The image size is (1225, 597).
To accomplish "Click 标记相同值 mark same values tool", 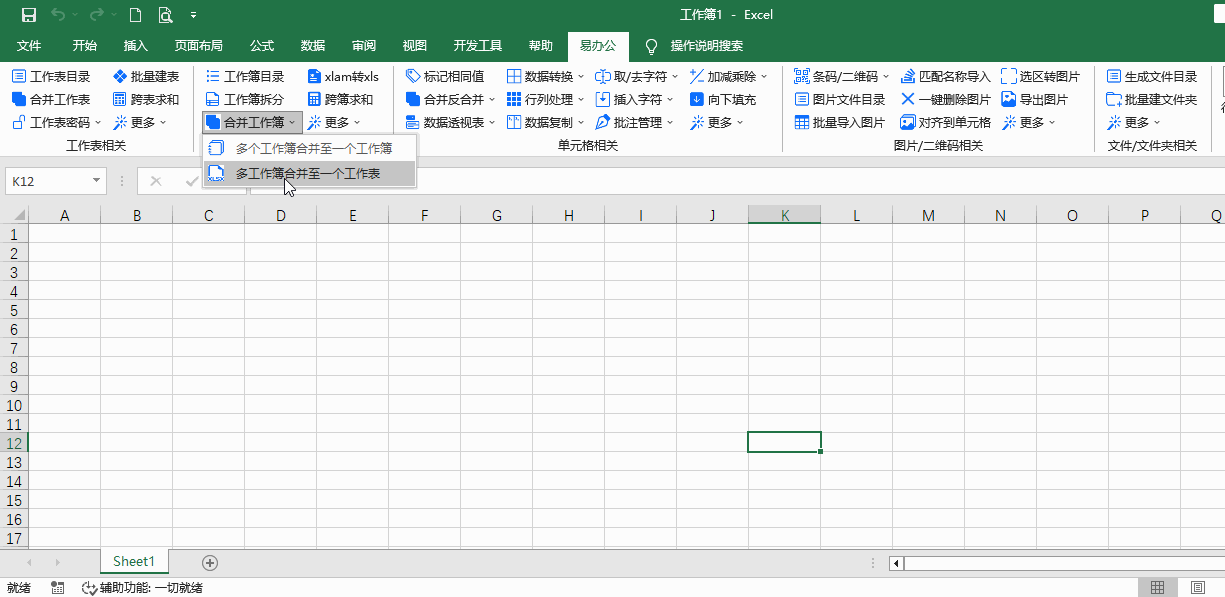I will coord(445,76).
